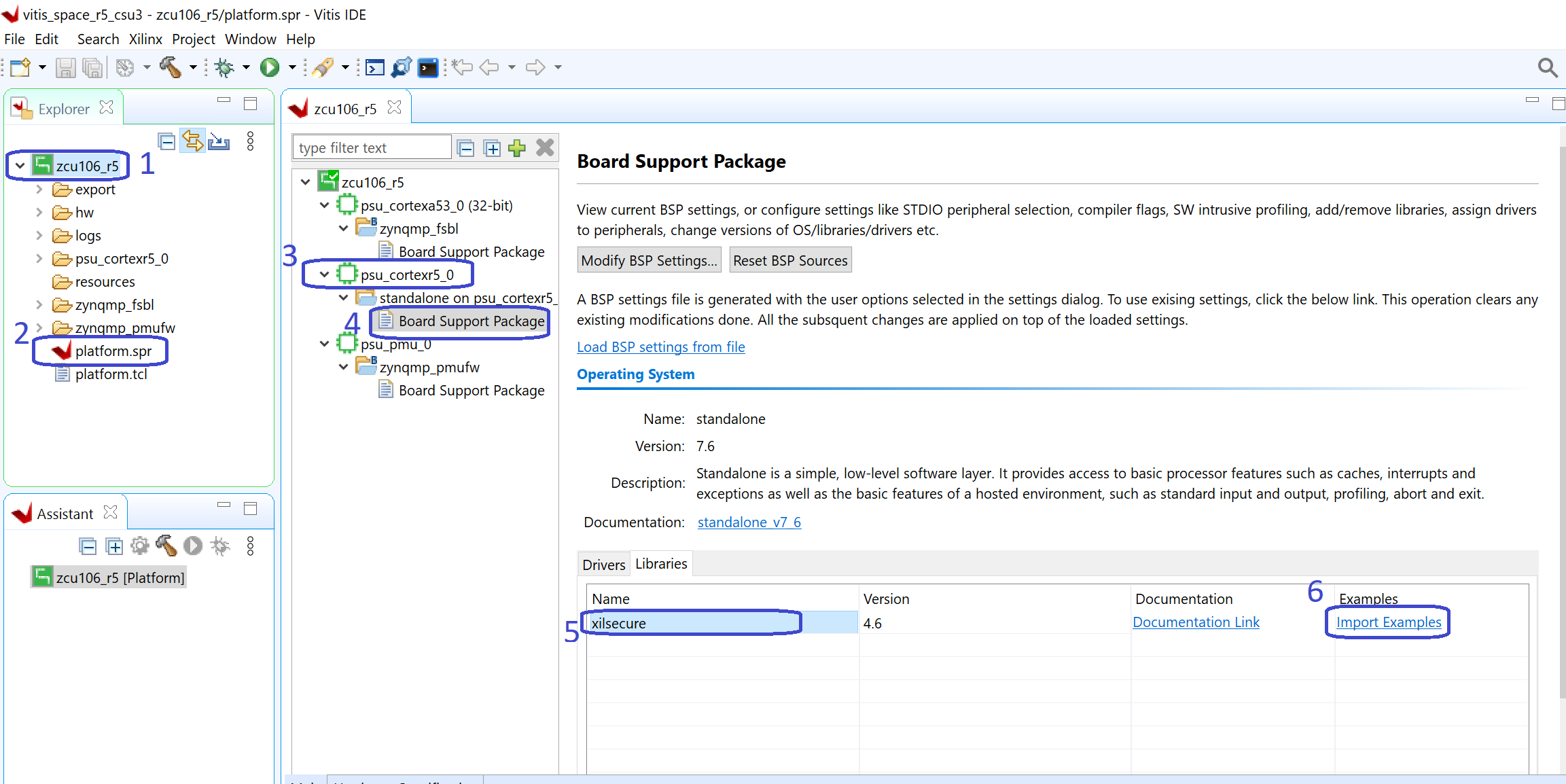Image resolution: width=1566 pixels, height=784 pixels.
Task: Click the run icon in Assistant toolbar
Action: [193, 546]
